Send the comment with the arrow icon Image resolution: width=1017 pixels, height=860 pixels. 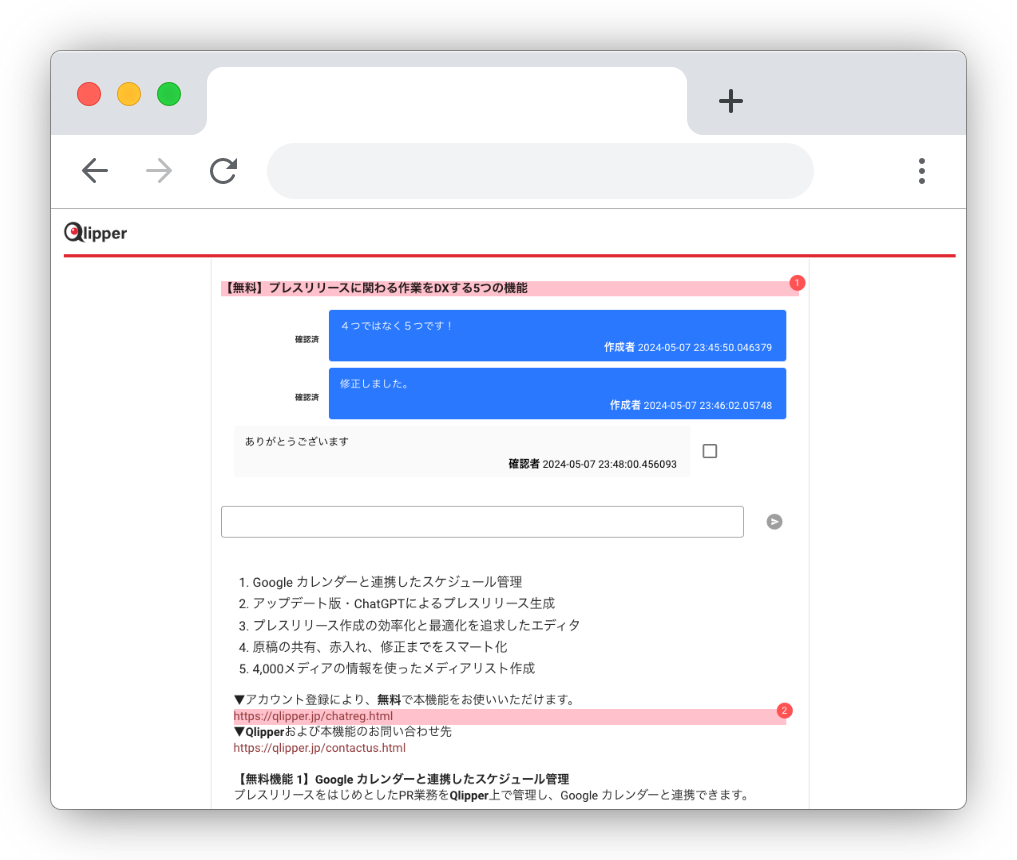774,522
